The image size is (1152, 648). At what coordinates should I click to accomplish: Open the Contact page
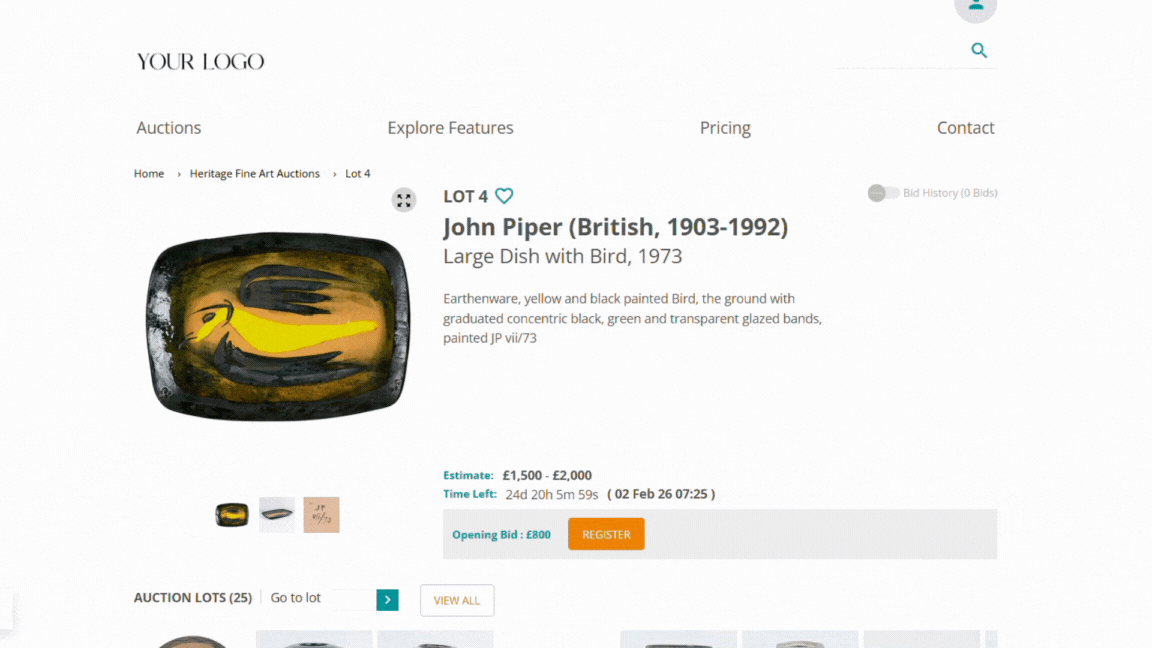[965, 128]
